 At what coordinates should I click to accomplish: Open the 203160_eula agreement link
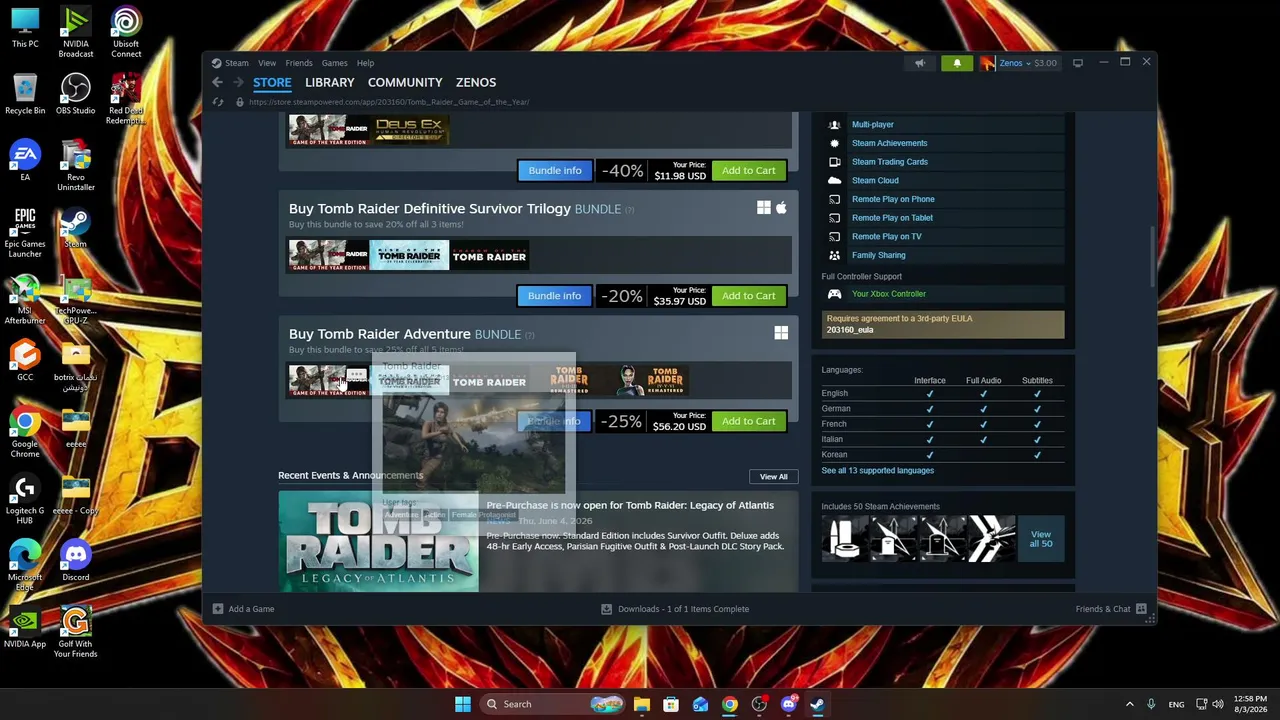(850, 330)
